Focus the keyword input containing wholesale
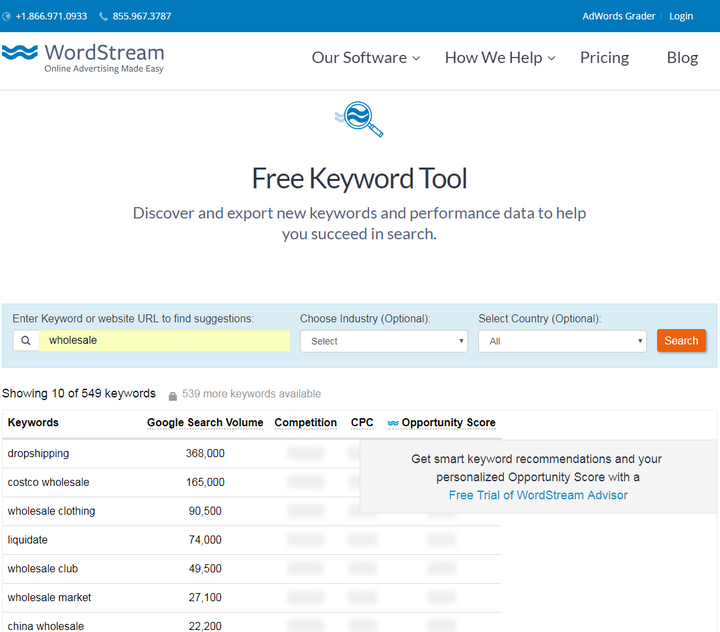 coord(164,340)
